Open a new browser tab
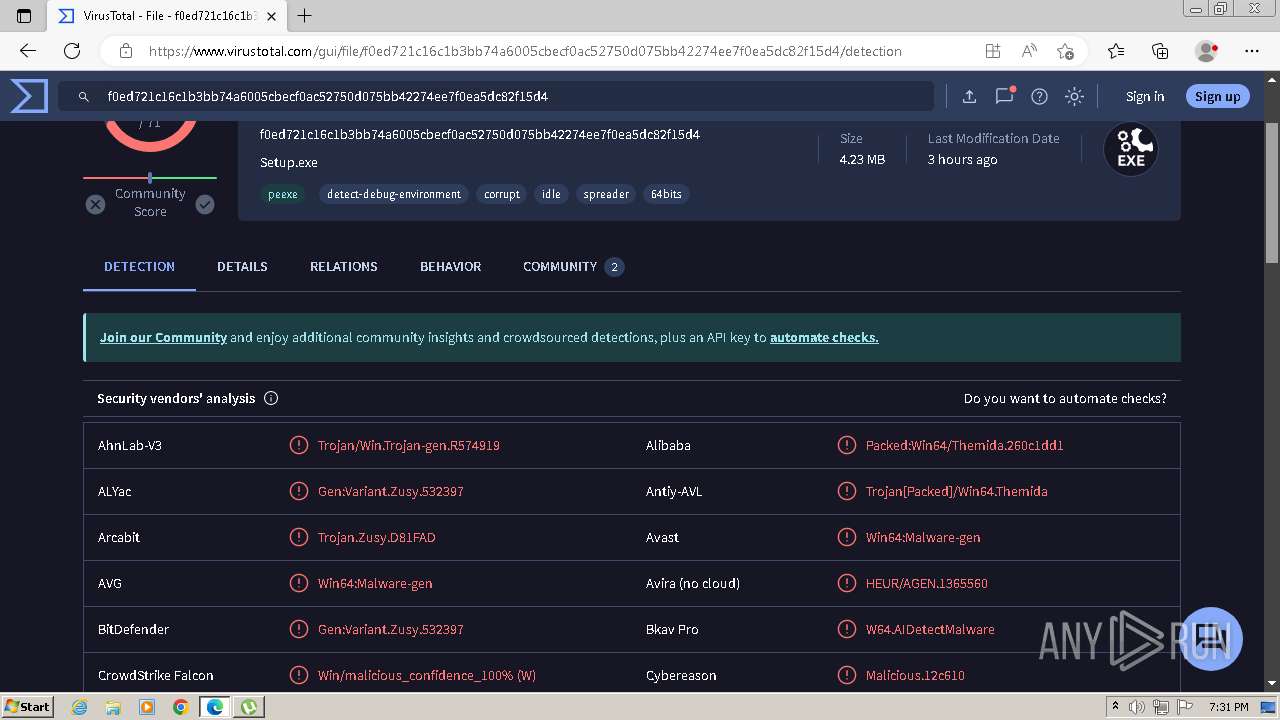The image size is (1280, 720). pyautogui.click(x=305, y=16)
